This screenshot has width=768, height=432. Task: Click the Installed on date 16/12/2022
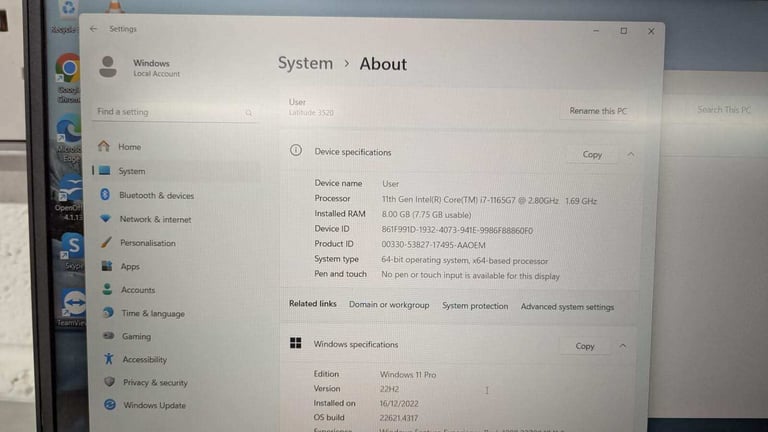point(399,404)
